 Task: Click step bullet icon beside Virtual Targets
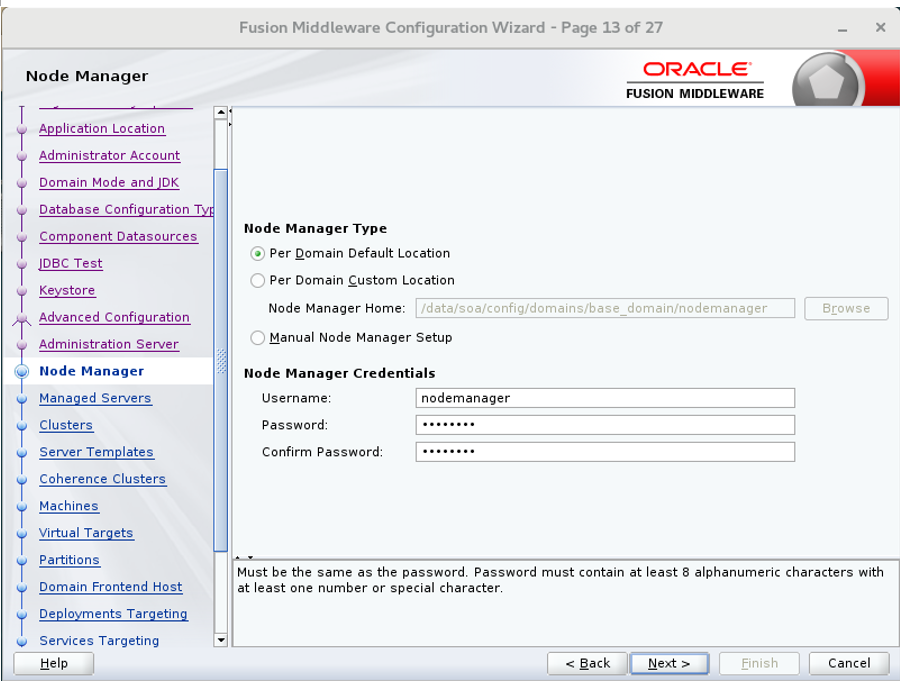[22, 534]
